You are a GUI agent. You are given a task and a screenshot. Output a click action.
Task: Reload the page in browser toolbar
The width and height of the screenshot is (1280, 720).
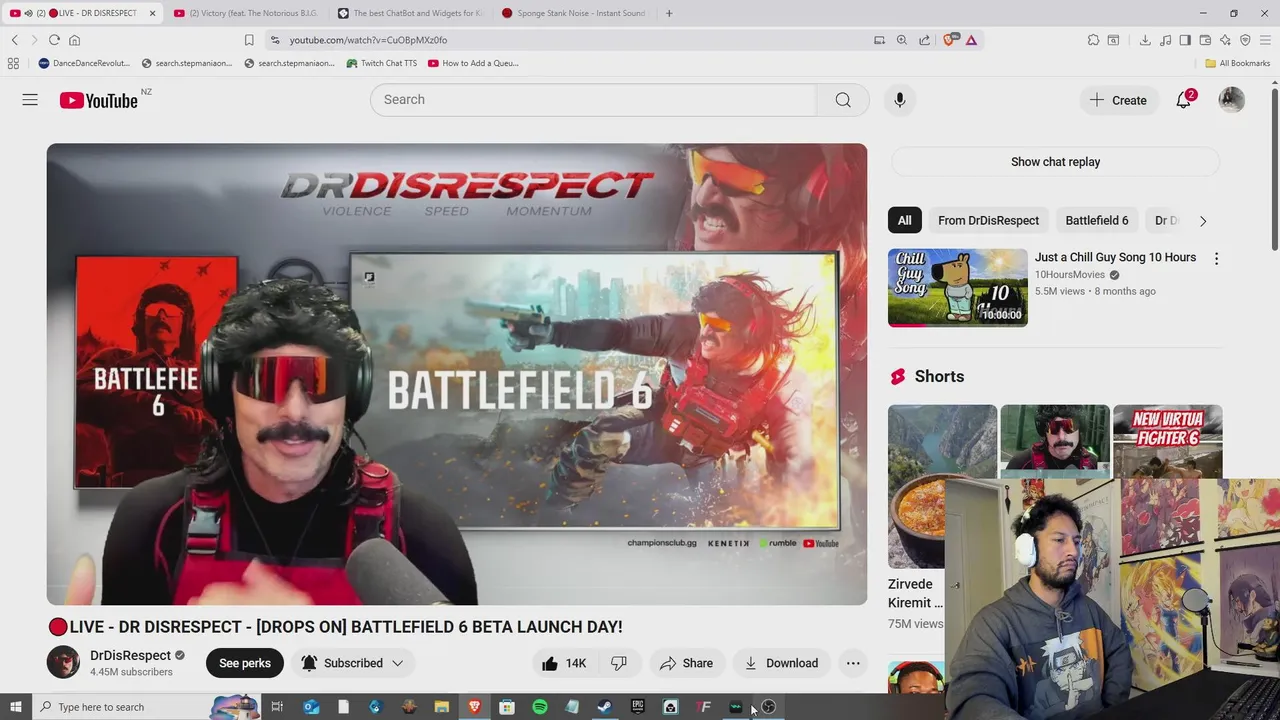click(x=54, y=40)
